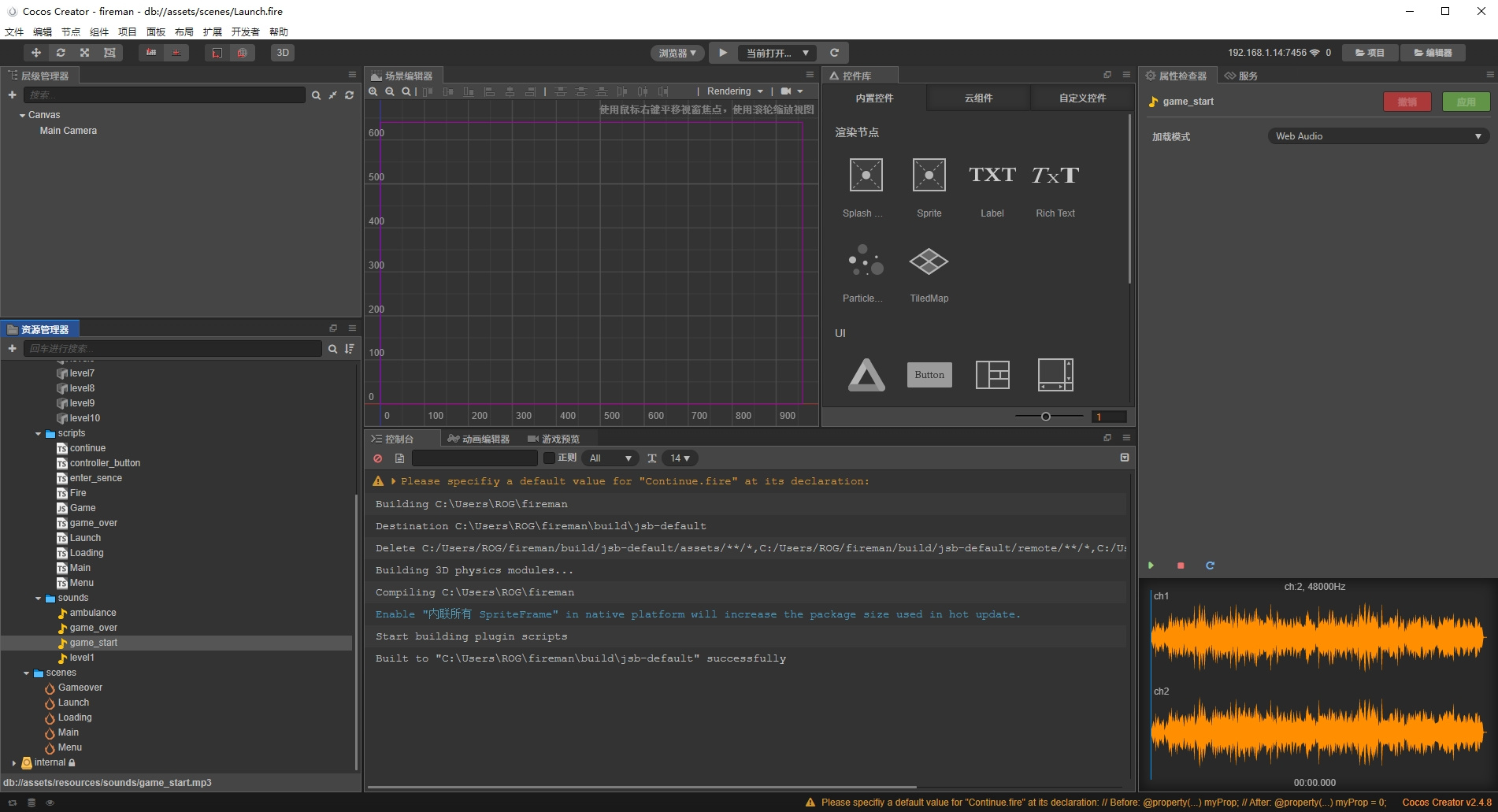1498x812 pixels.
Task: Start preview with the play button
Action: pyautogui.click(x=723, y=53)
